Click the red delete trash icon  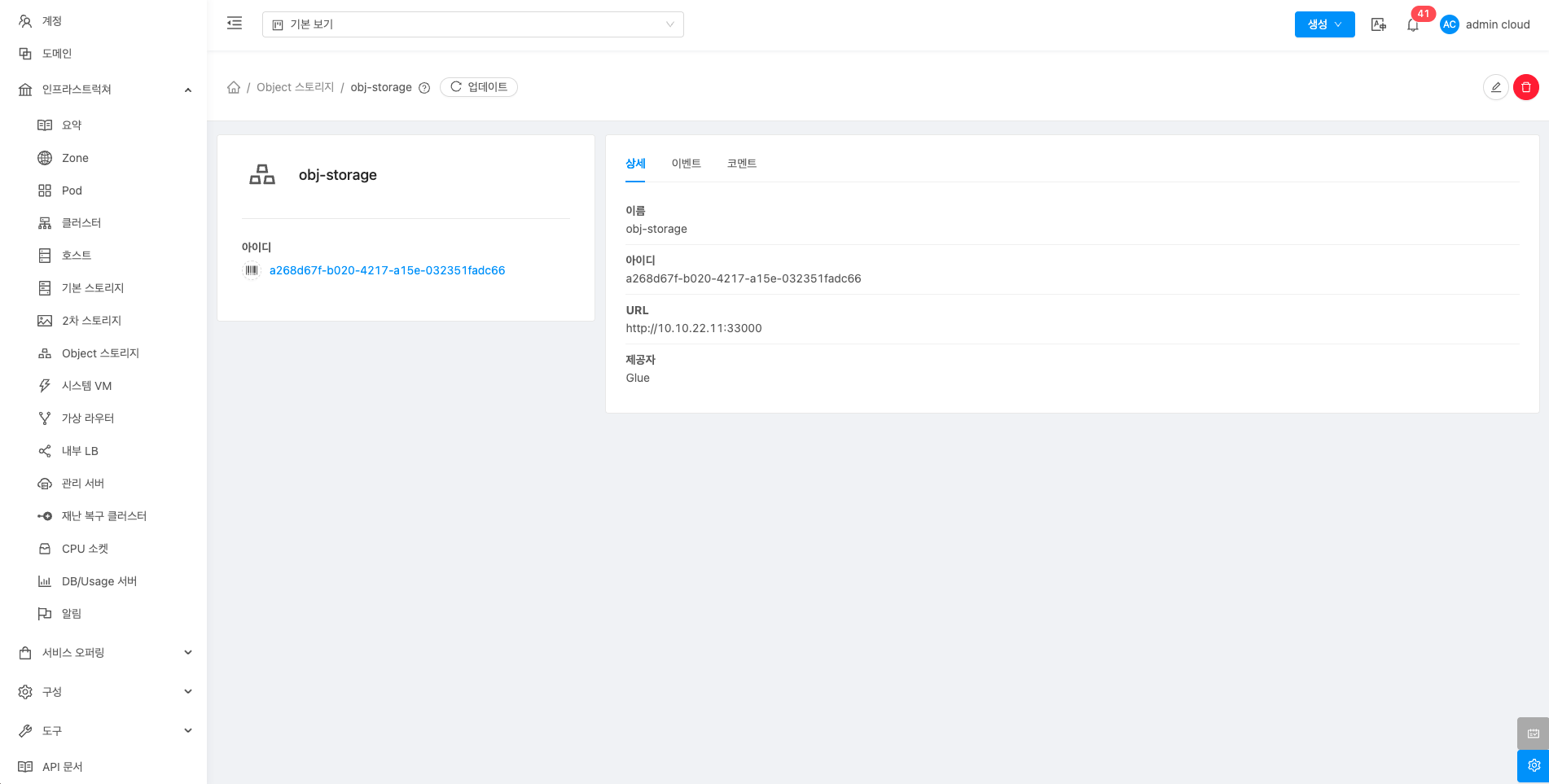(1525, 87)
